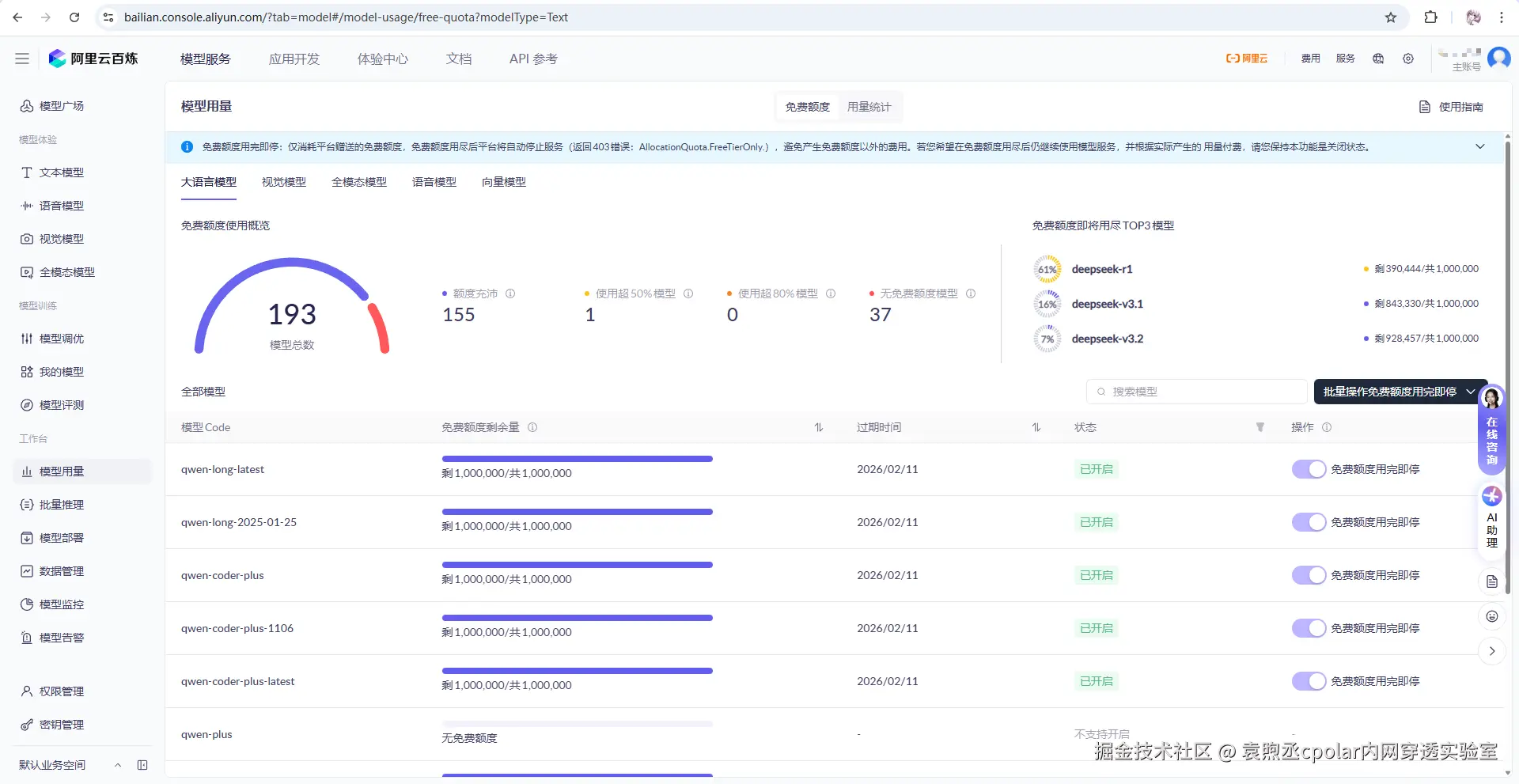This screenshot has height=784, width=1519.
Task: Expand the 默认业务空间 workspace selector
Action: tap(118, 765)
